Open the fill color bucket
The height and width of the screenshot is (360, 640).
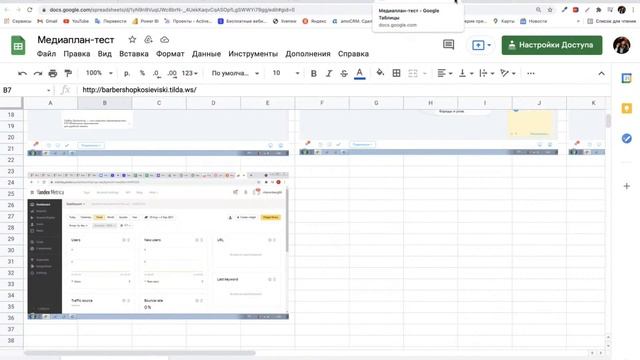point(380,73)
